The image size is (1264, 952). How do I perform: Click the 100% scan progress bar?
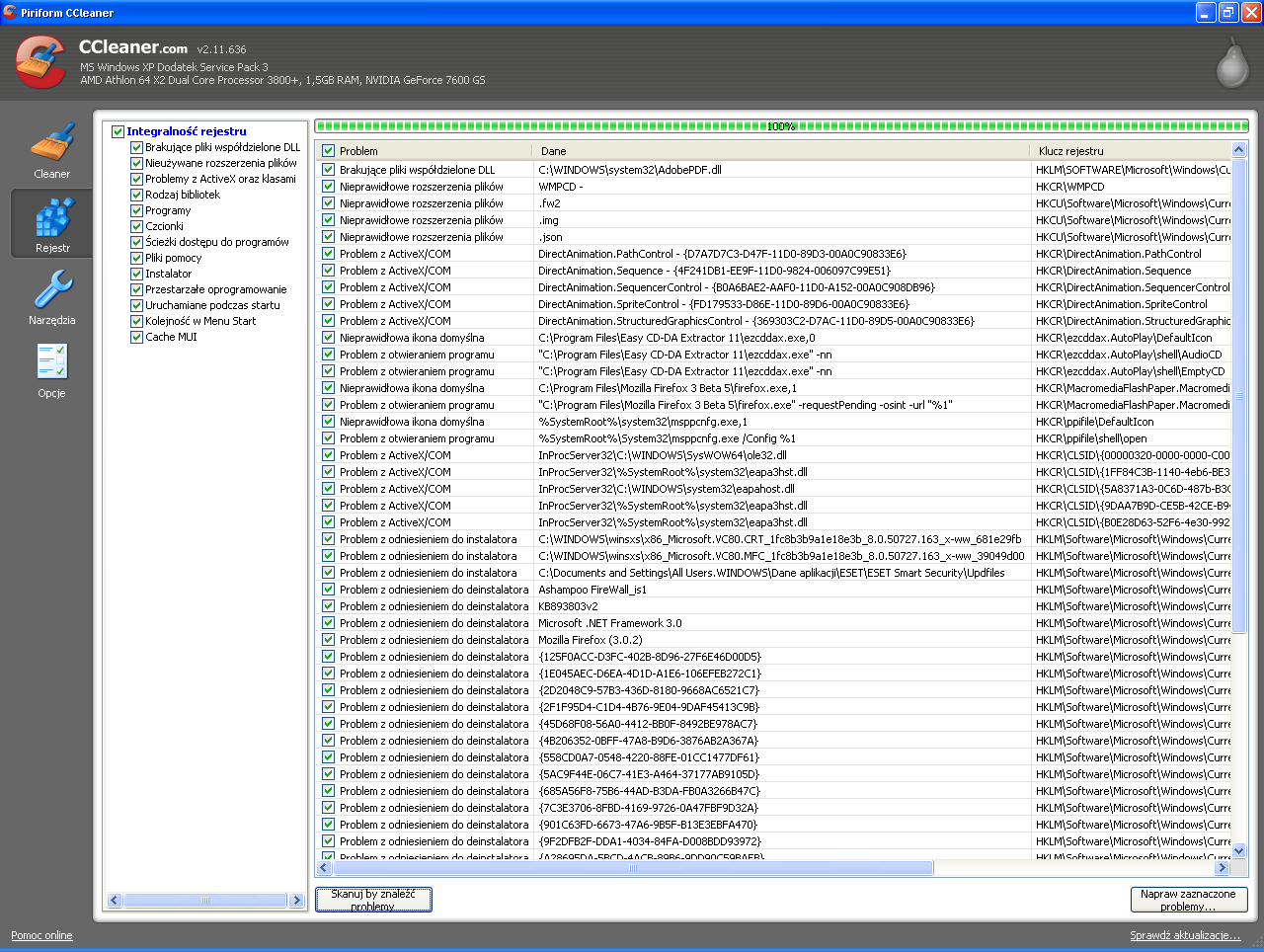781,126
